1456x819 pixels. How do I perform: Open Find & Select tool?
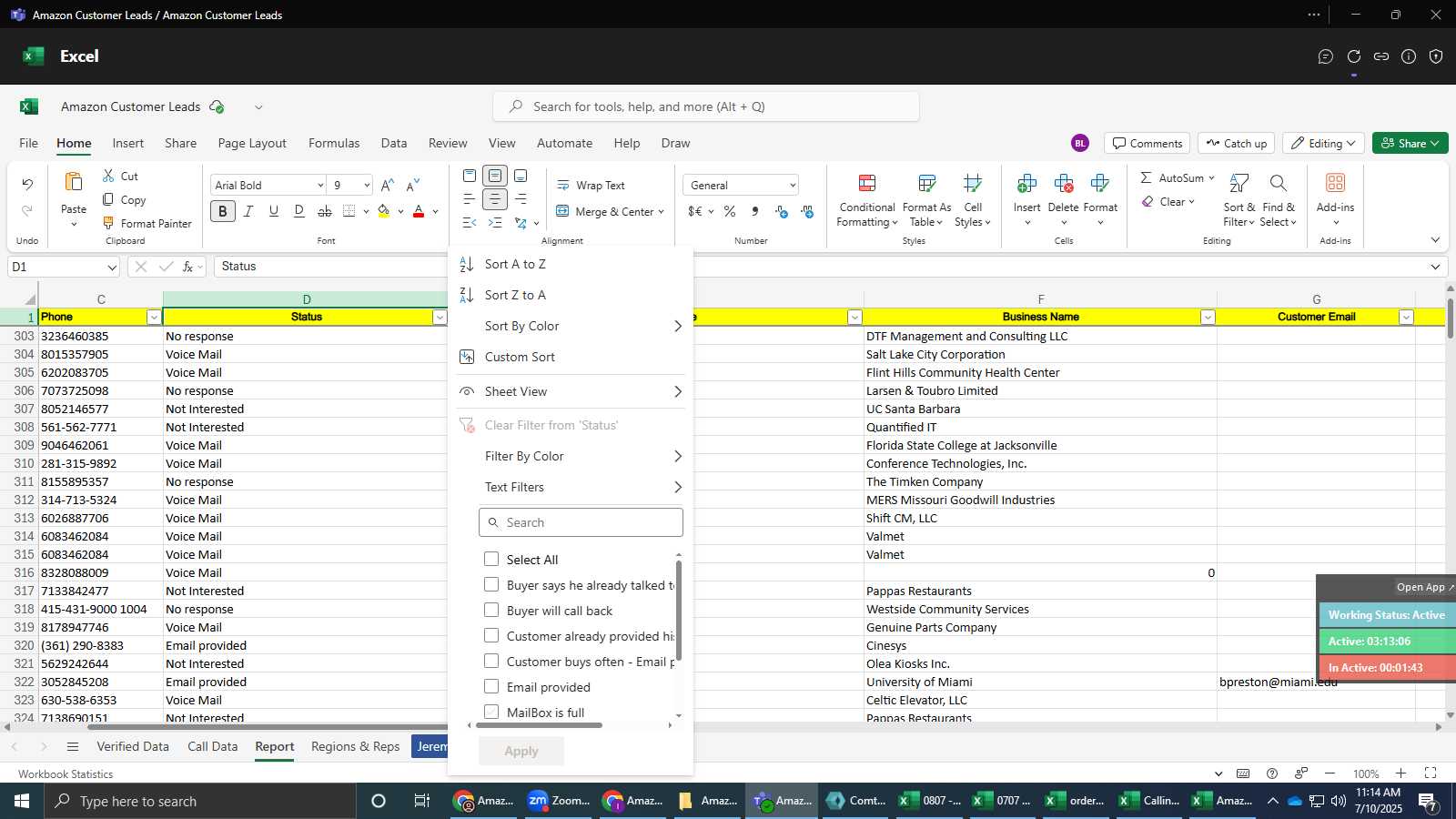click(1278, 201)
